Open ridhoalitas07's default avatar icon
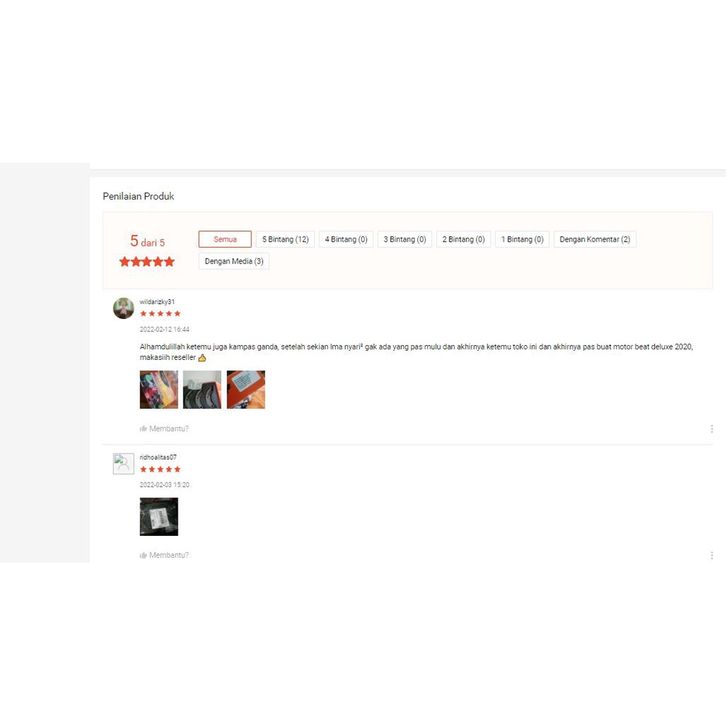 (x=124, y=463)
